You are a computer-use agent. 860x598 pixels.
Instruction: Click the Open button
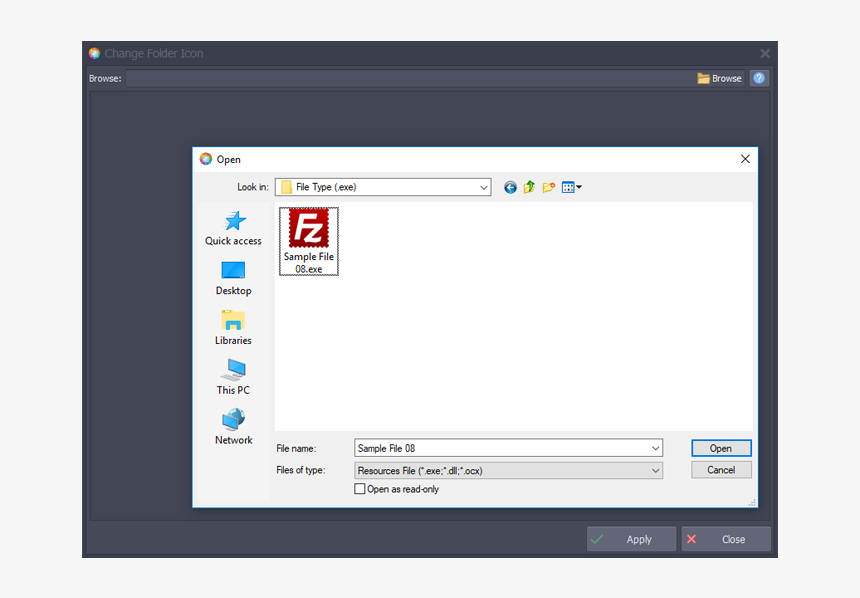[x=721, y=449]
